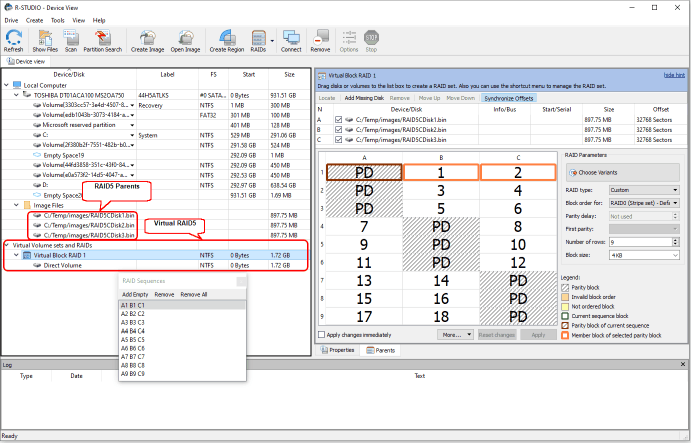Open the Create menu
This screenshot has height=443, width=691.
click(x=34, y=20)
